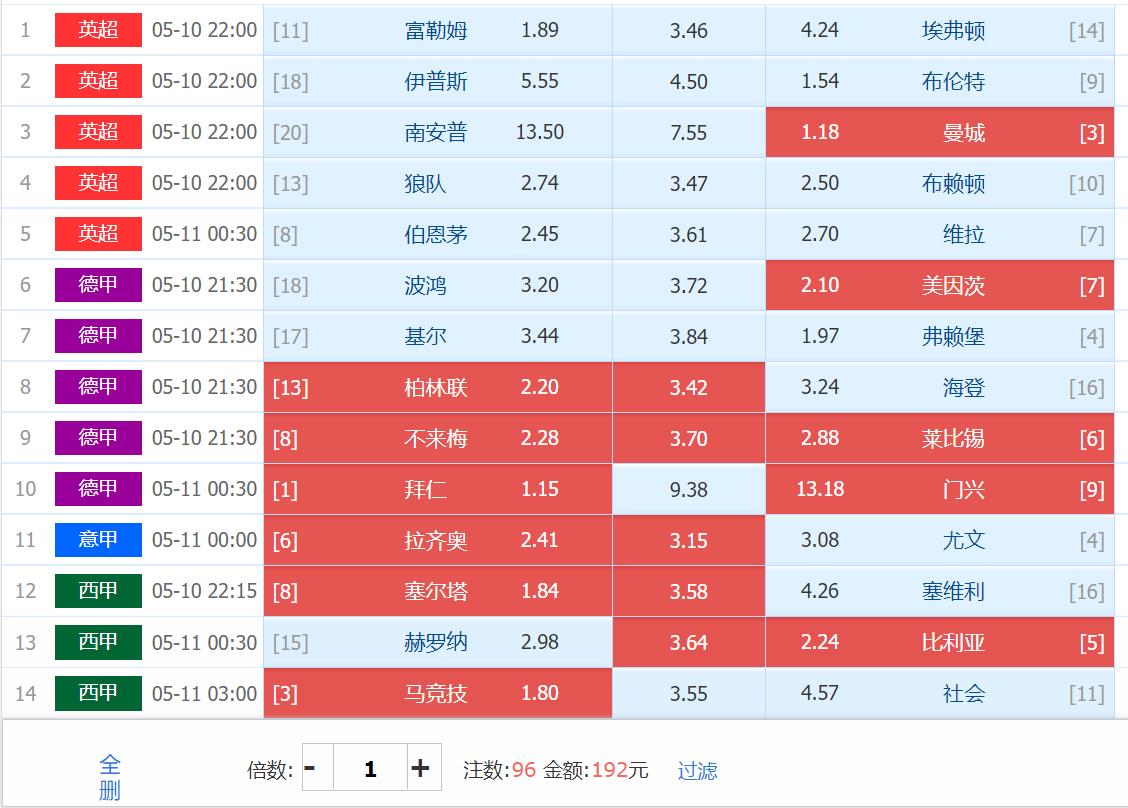Click match time 05-10 22:15 in row 12

click(204, 591)
